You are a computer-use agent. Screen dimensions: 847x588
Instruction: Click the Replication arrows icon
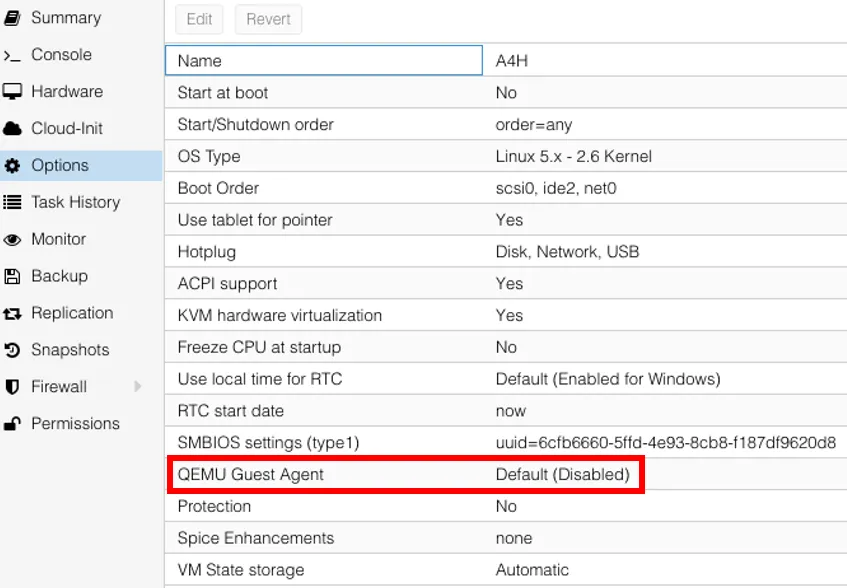pyautogui.click(x=13, y=314)
